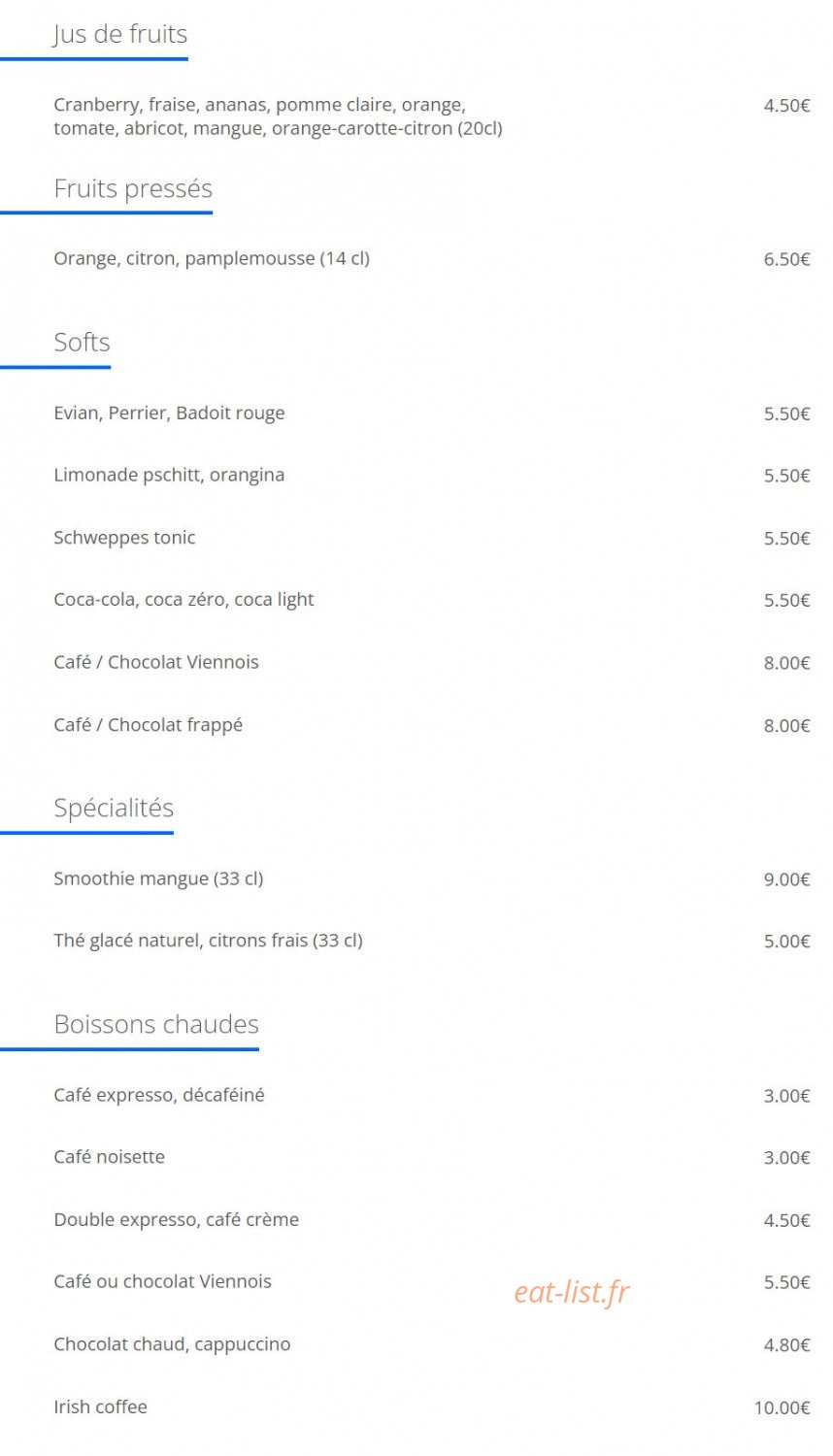
Task: Click the Coca-cola, coca zéro, coca light item
Action: coord(183,600)
